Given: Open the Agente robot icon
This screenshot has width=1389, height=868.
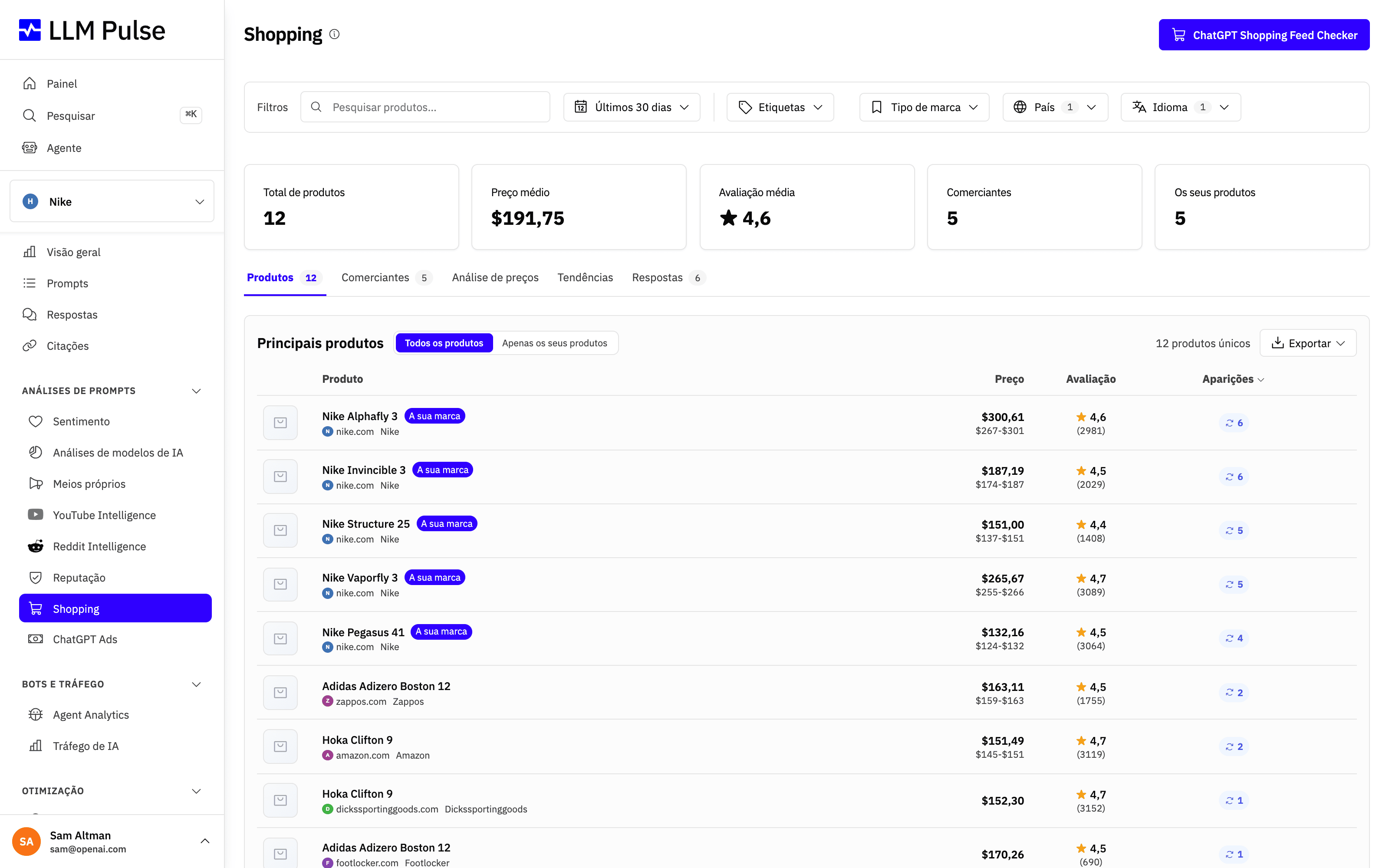Looking at the screenshot, I should click(29, 148).
